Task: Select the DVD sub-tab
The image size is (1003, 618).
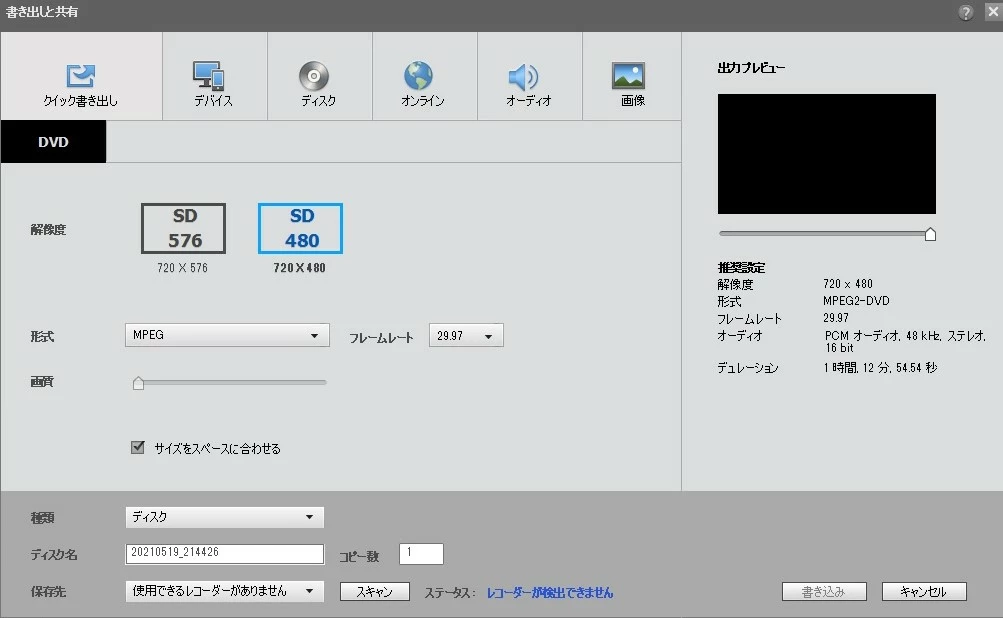Action: point(53,142)
